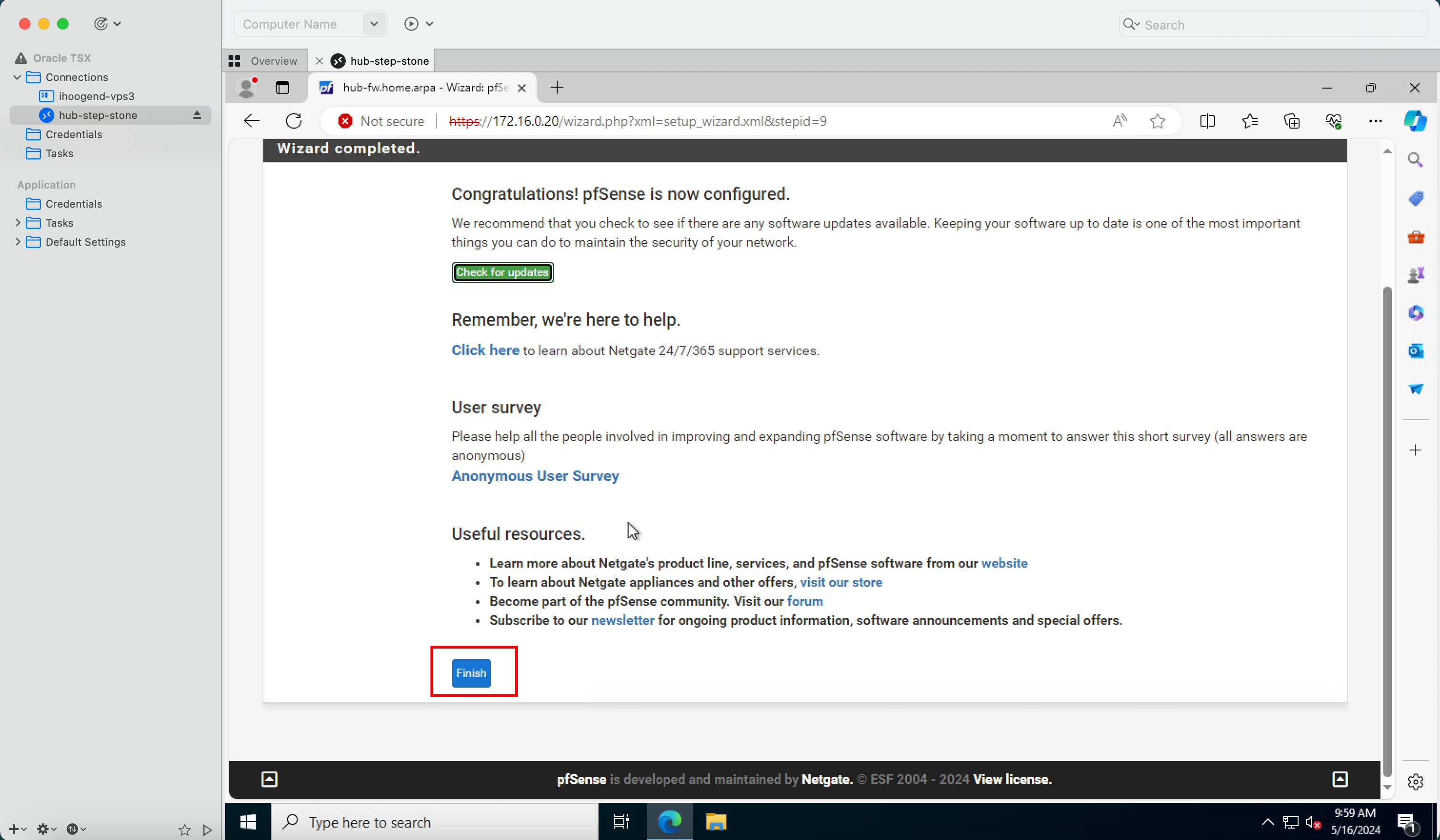Open the Anonymous User Survey link
Viewport: 1440px width, 840px height.
click(535, 476)
